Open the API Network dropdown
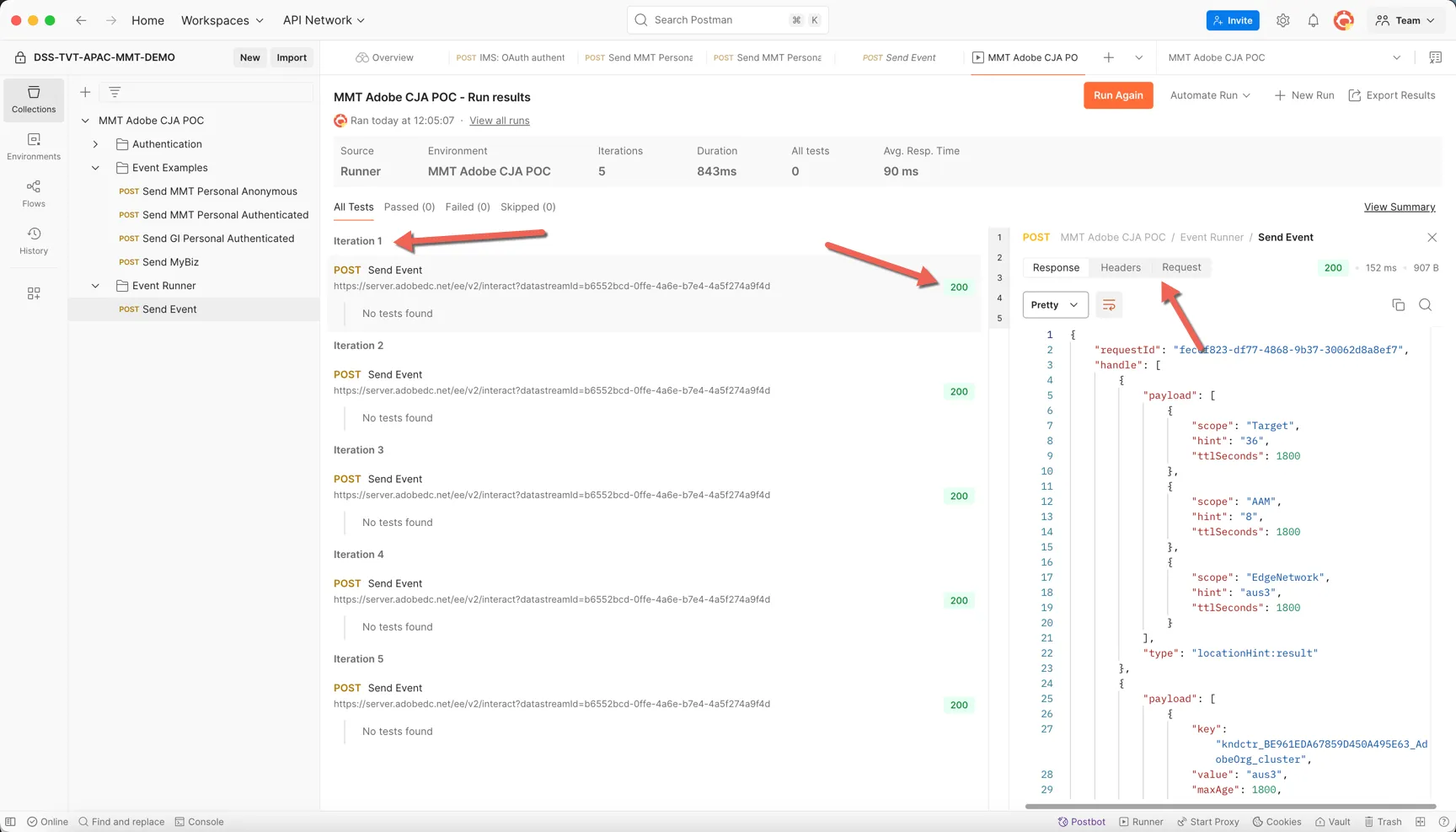Viewport: 1456px width, 832px height. (x=324, y=20)
